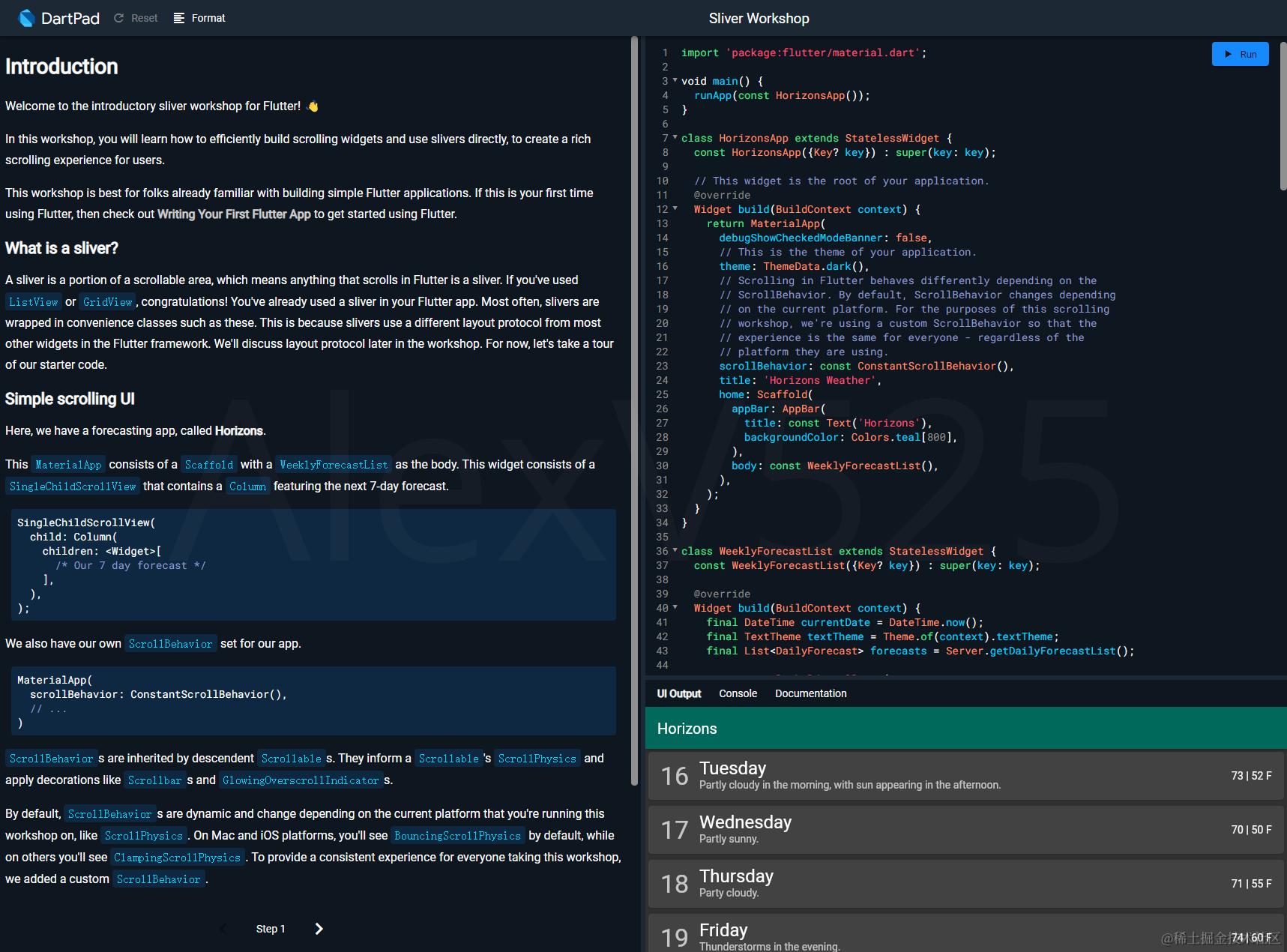Screen dimensions: 1287x952
Task: Open the Documentation tab
Action: [810, 693]
